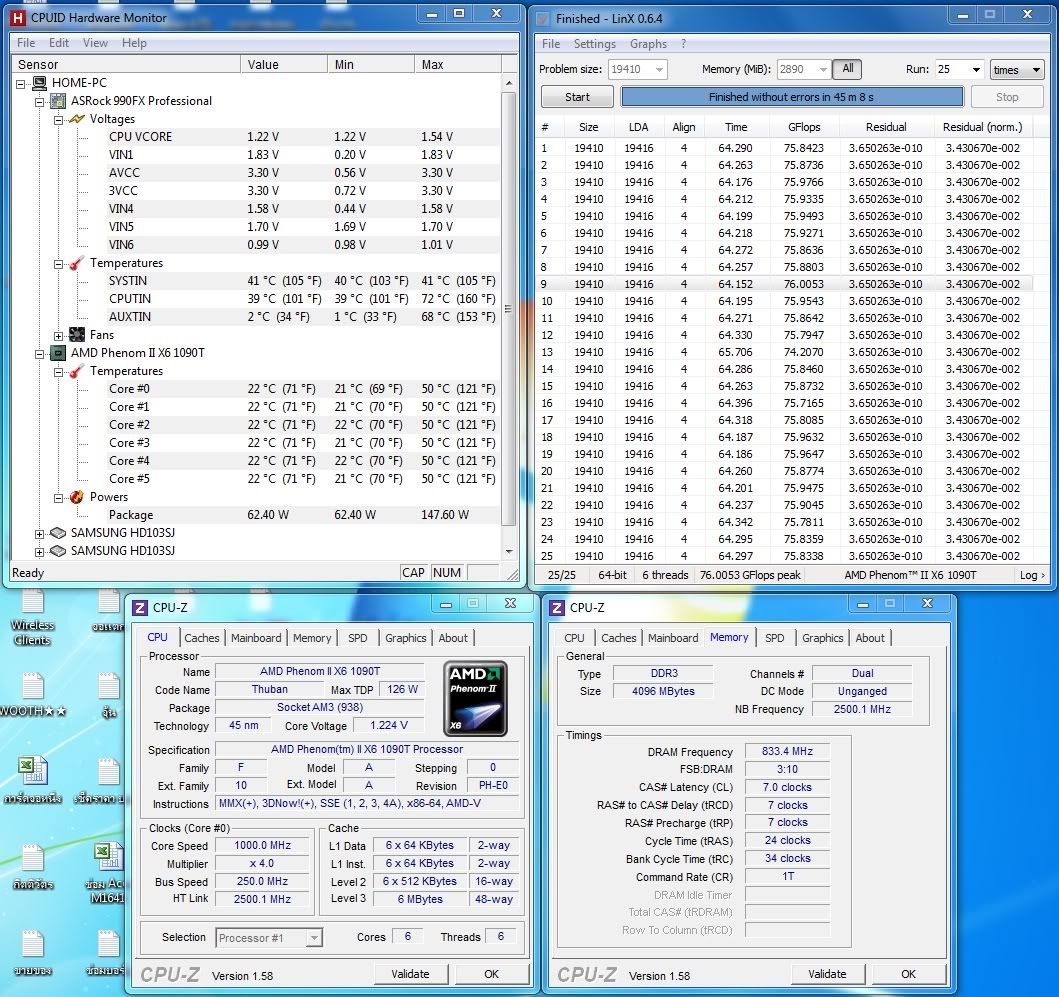Click the Voltages lightning icon
Image resolution: width=1059 pixels, height=997 pixels.
coord(77,119)
